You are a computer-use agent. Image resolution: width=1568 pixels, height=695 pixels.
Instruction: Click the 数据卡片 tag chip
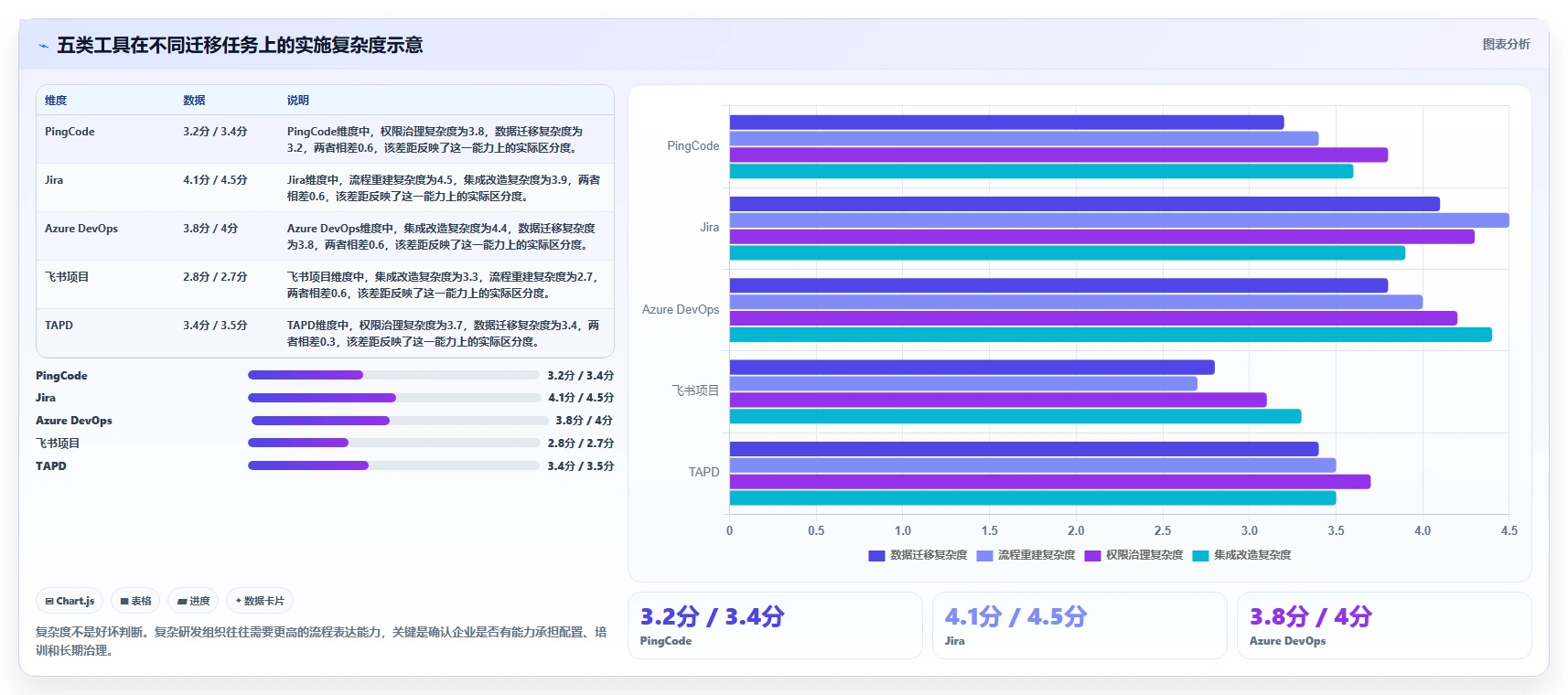tap(260, 601)
